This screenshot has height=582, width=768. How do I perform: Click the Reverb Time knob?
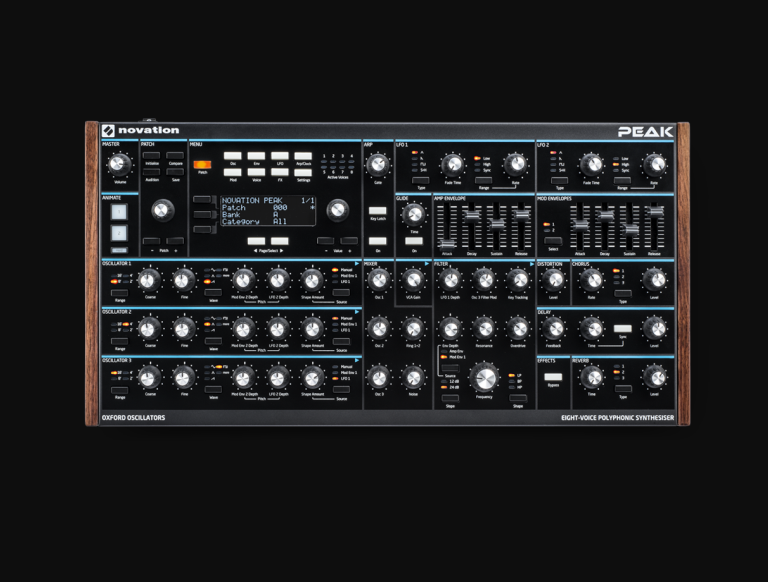point(592,377)
